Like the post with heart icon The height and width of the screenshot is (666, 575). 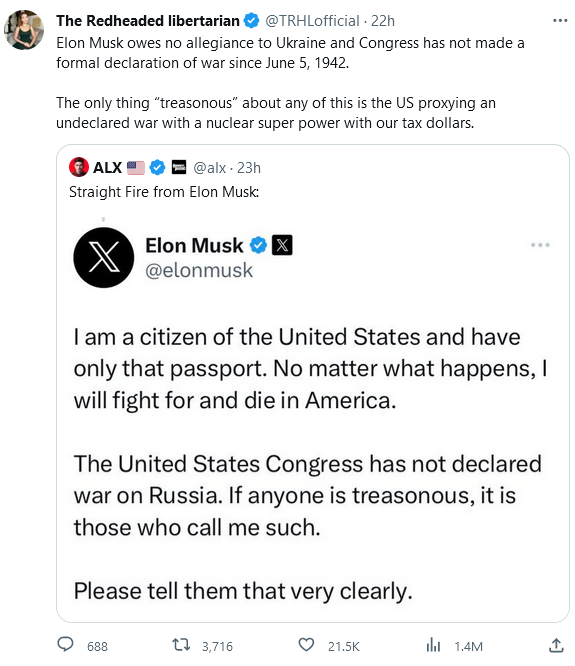tap(306, 645)
